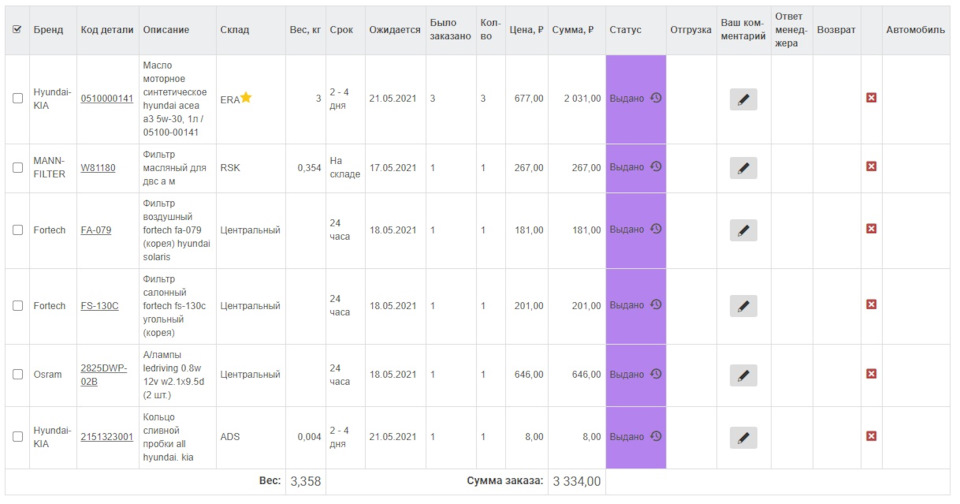Delete the Hyundai-KIA motor oil row
This screenshot has width=960, height=504.
871,98
